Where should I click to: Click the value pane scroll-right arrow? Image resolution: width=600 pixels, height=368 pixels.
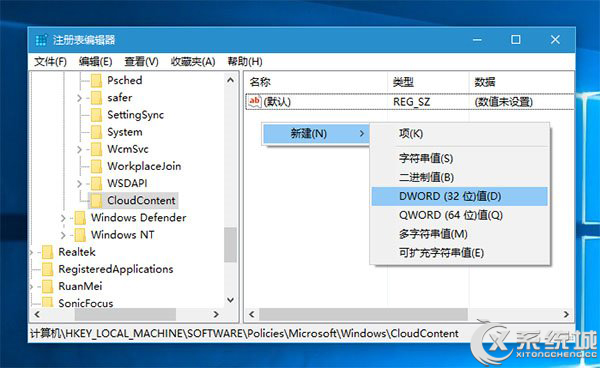click(x=566, y=314)
